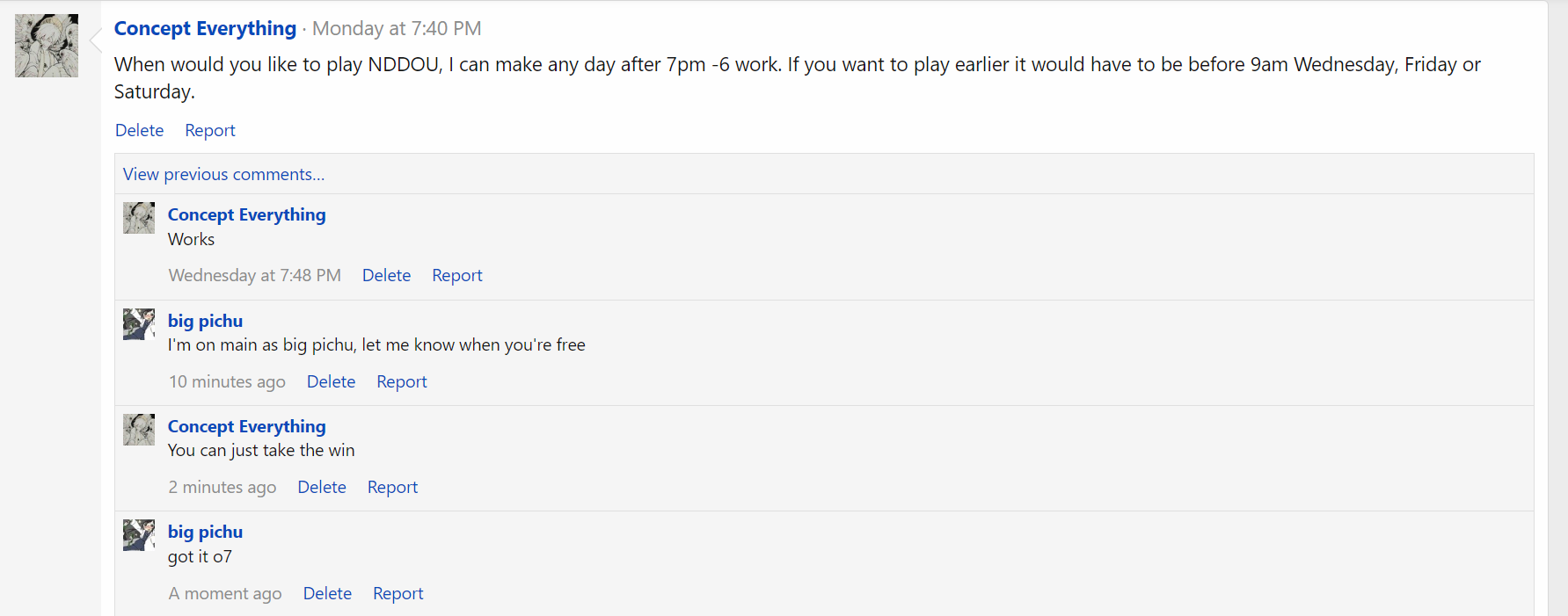Delete the "You can just take the win" comment

322,487
